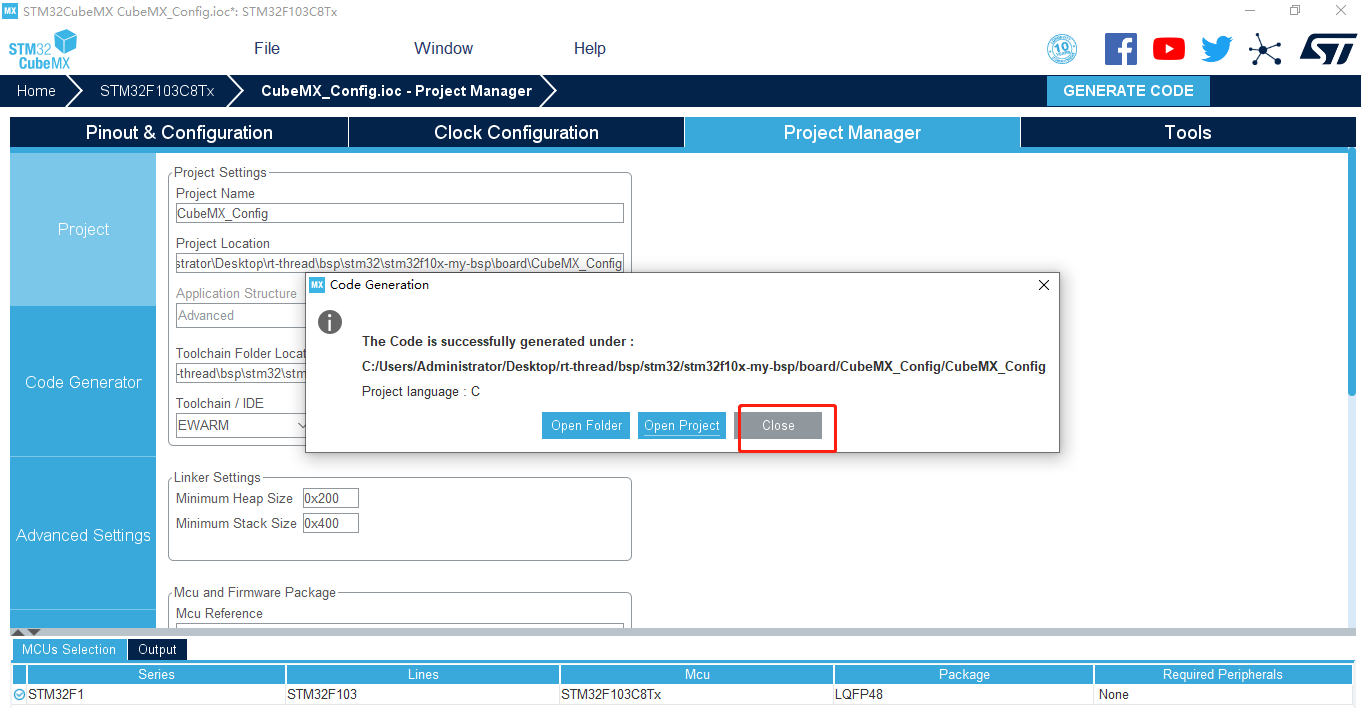This screenshot has width=1361, height=708.
Task: Sort by the Series column header
Action: pyautogui.click(x=156, y=674)
